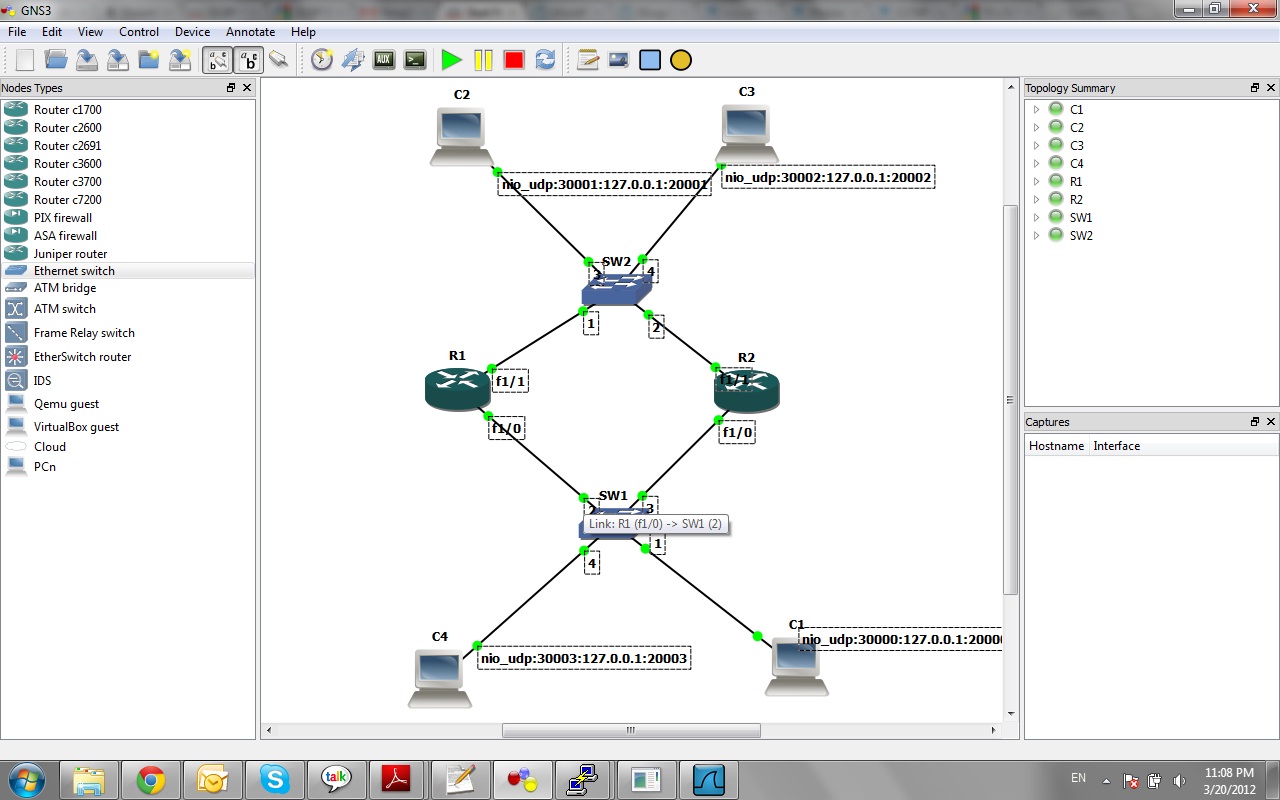The width and height of the screenshot is (1280, 800).
Task: Suspend all devices with yellow pause button
Action: click(x=483, y=60)
